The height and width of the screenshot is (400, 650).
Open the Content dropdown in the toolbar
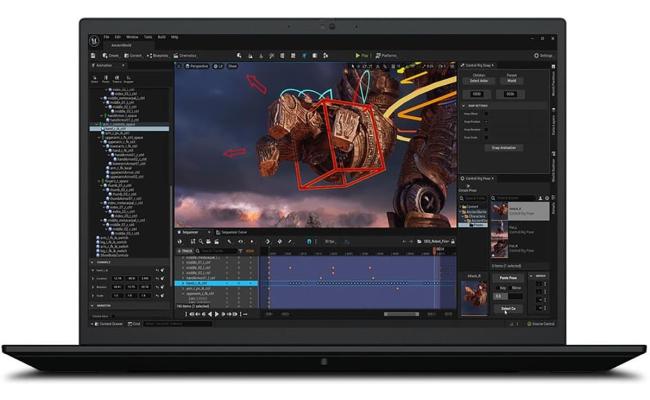(x=133, y=56)
